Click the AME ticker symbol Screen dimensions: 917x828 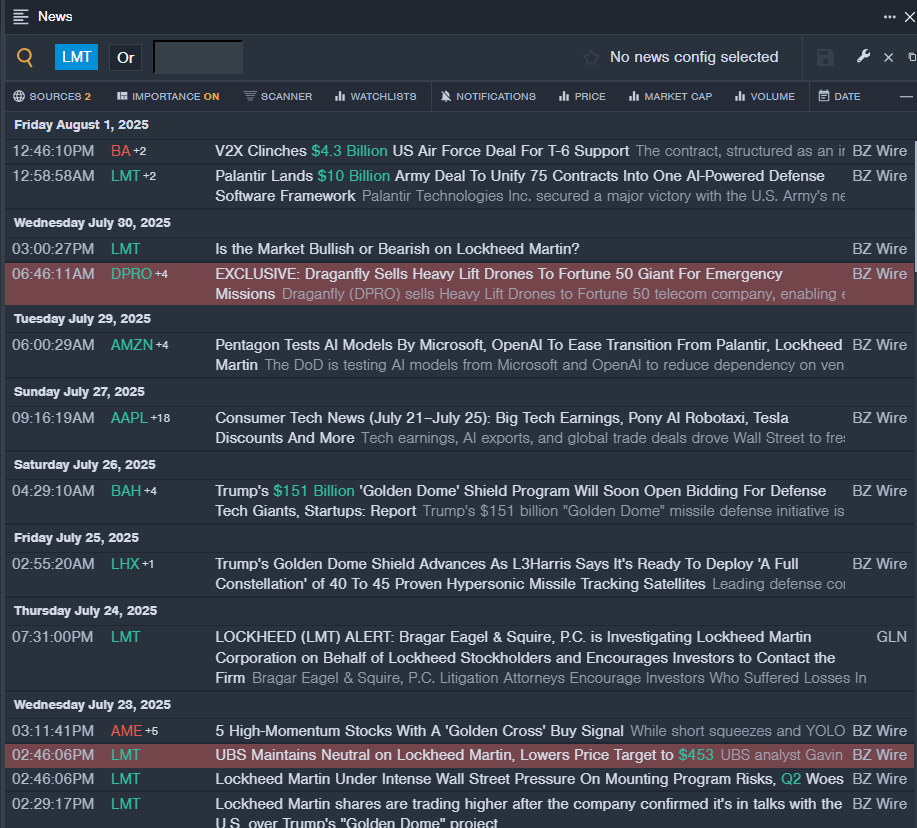(x=126, y=731)
